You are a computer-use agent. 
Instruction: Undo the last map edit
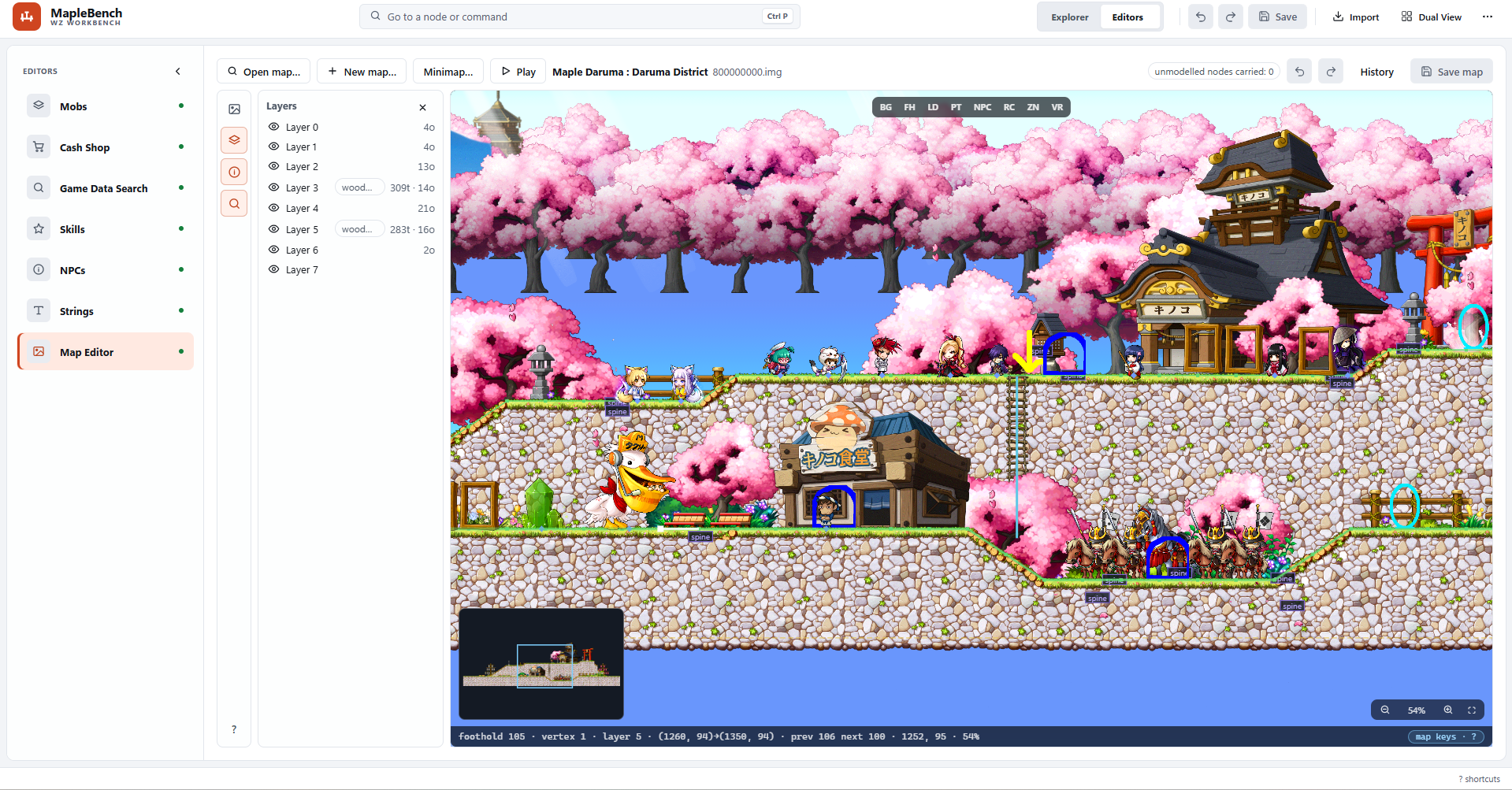1299,72
